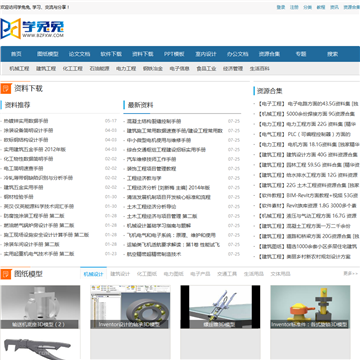360x360 pixels.
Task: Click the 登录 link at top right
Action: [x=281, y=7]
